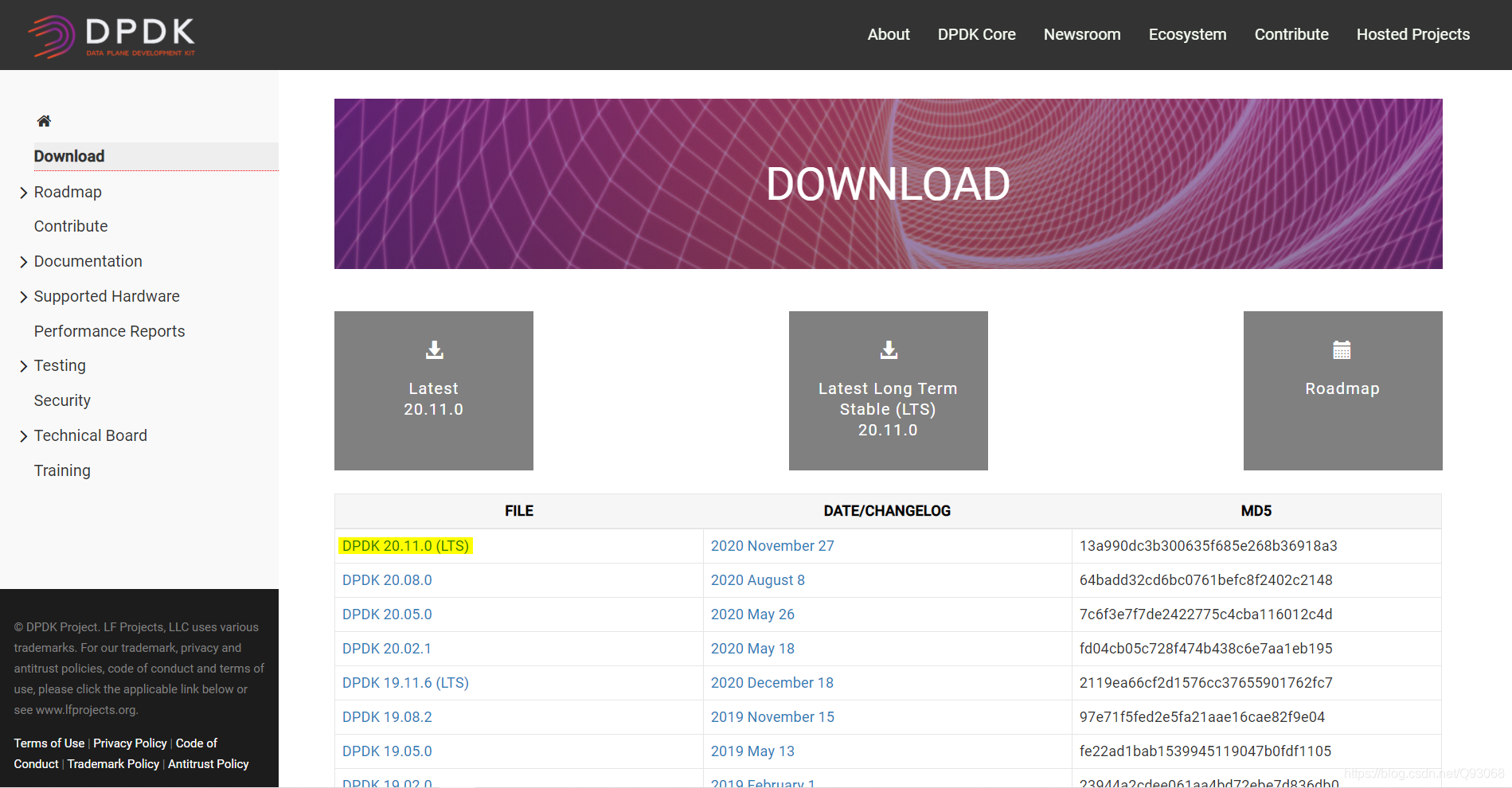
Task: Click the FILE column header
Action: click(x=519, y=511)
